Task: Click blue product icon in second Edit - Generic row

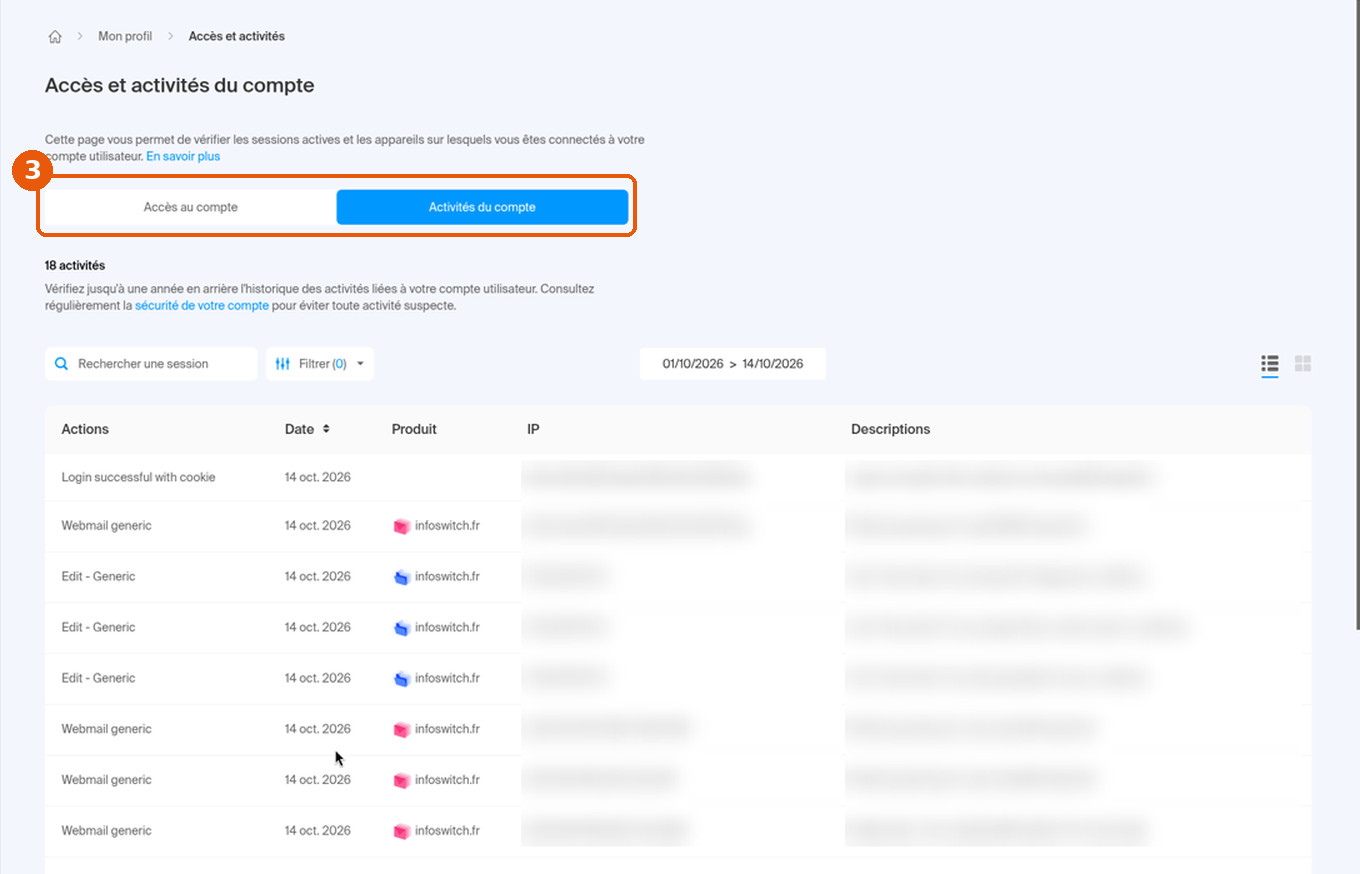Action: [x=402, y=628]
